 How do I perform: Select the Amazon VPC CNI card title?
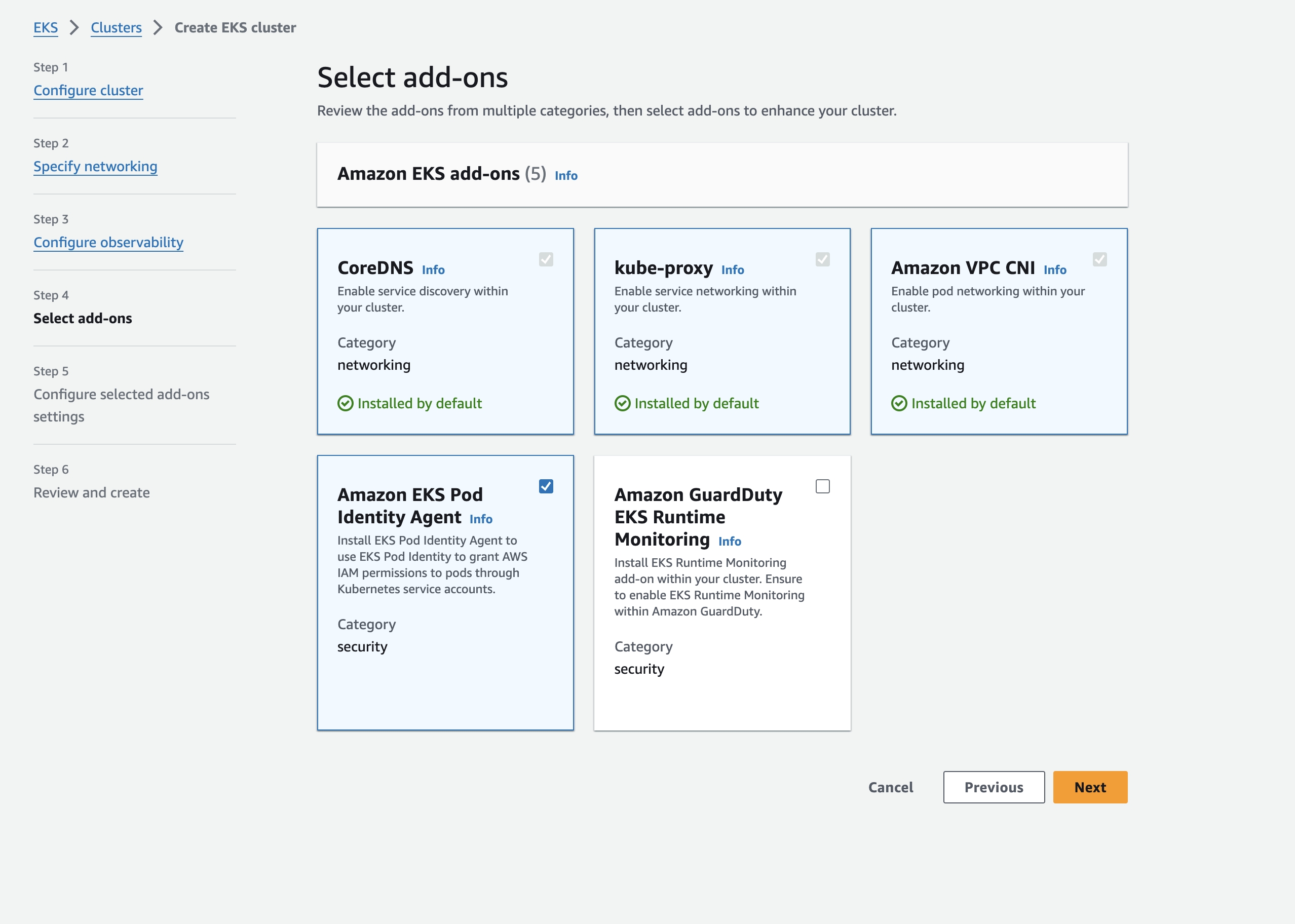(x=963, y=267)
